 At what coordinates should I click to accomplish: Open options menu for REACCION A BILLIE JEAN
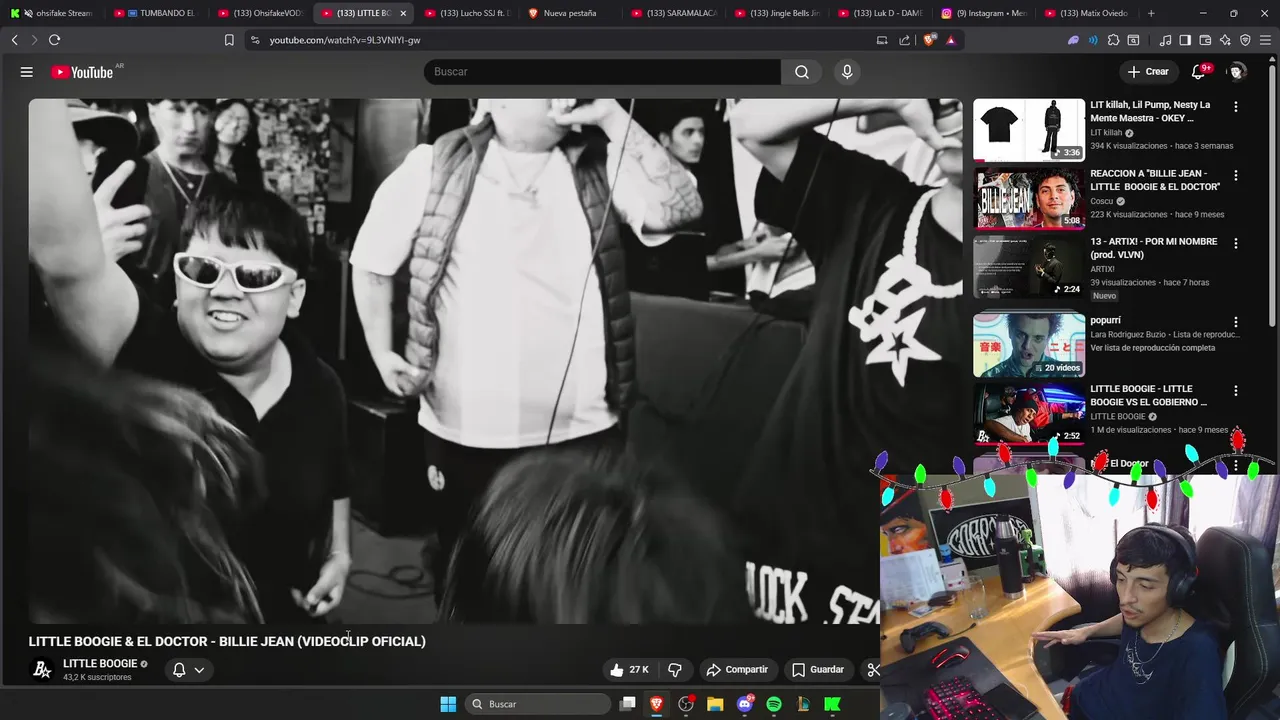tap(1236, 175)
